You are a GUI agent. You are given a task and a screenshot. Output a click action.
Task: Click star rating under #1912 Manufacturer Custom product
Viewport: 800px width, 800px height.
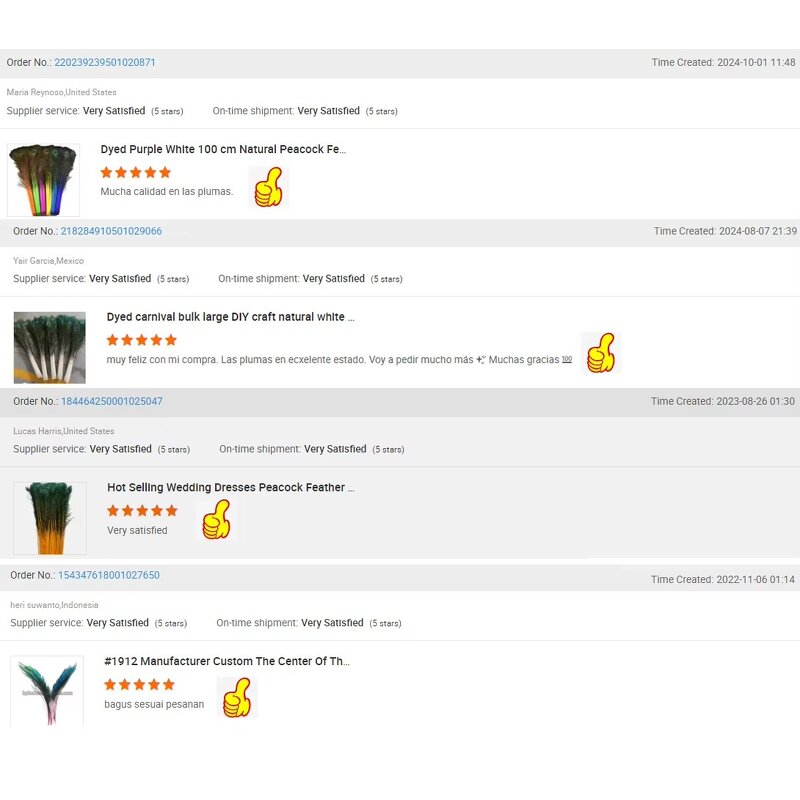click(x=139, y=684)
